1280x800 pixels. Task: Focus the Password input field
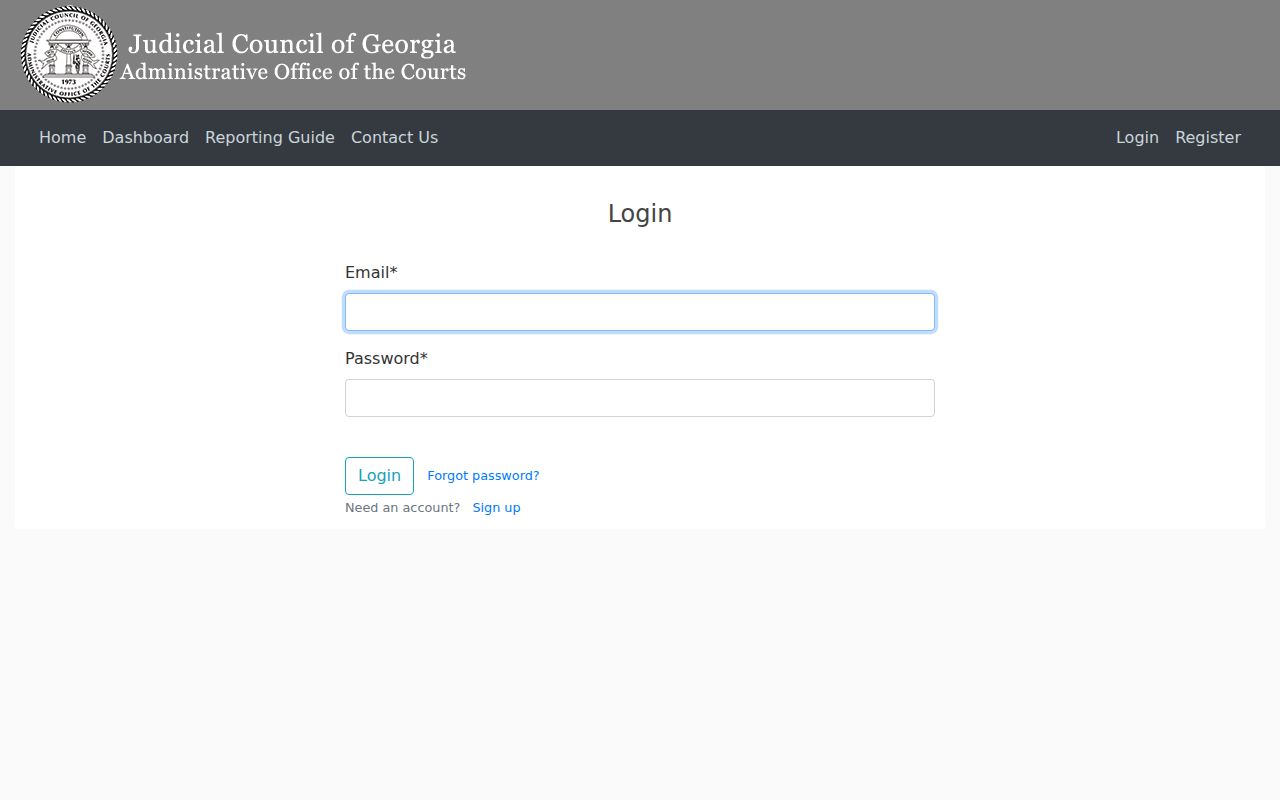(x=640, y=398)
